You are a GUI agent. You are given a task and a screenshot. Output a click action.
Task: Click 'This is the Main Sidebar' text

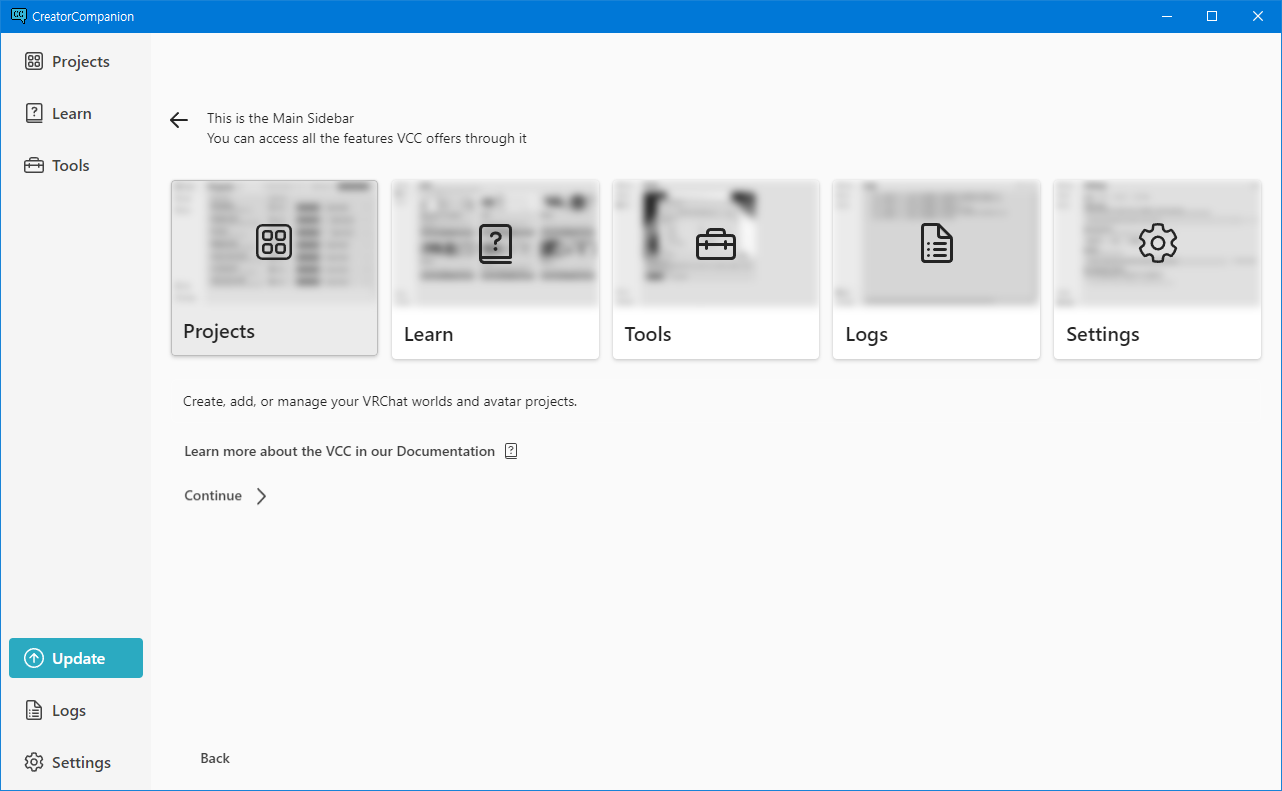(x=280, y=118)
